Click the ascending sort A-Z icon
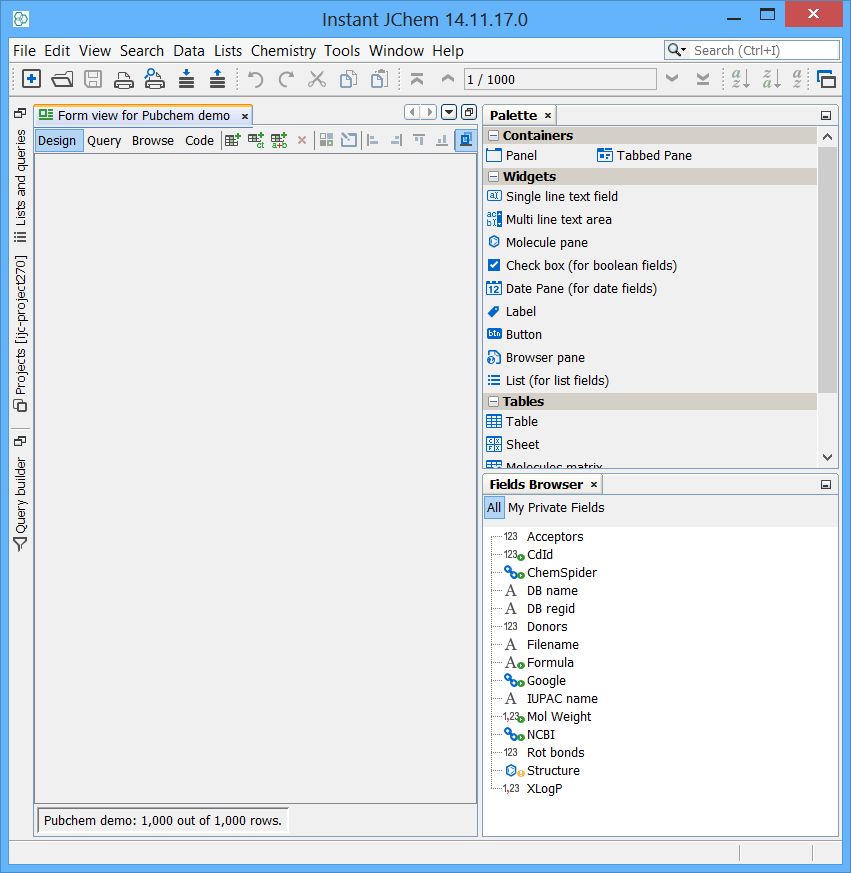 tap(741, 79)
